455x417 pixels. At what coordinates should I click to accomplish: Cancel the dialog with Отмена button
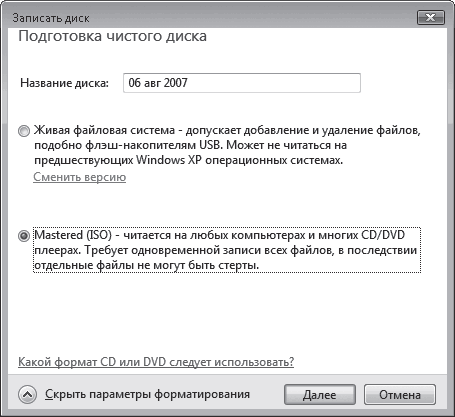coord(400,395)
